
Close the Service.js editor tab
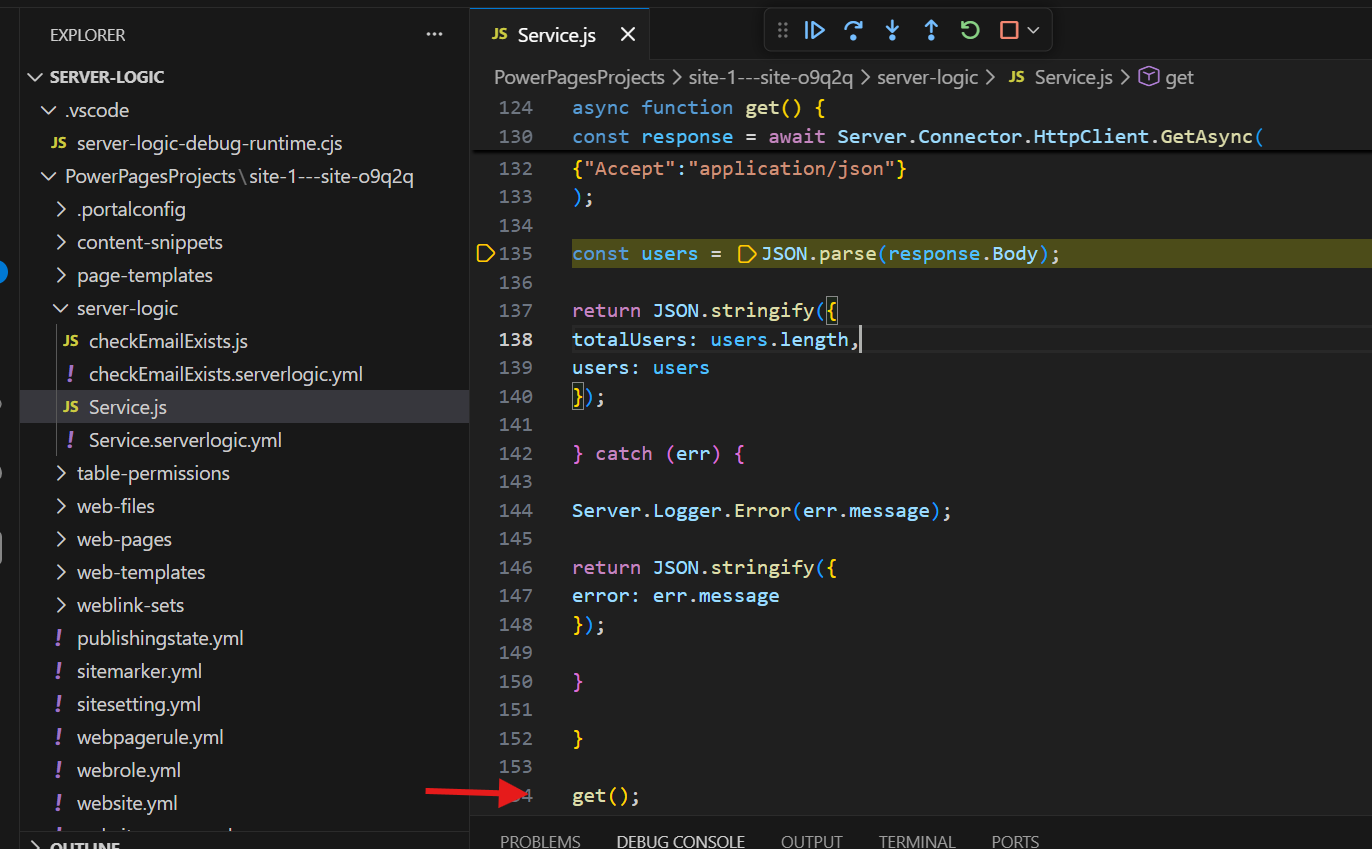coord(628,35)
